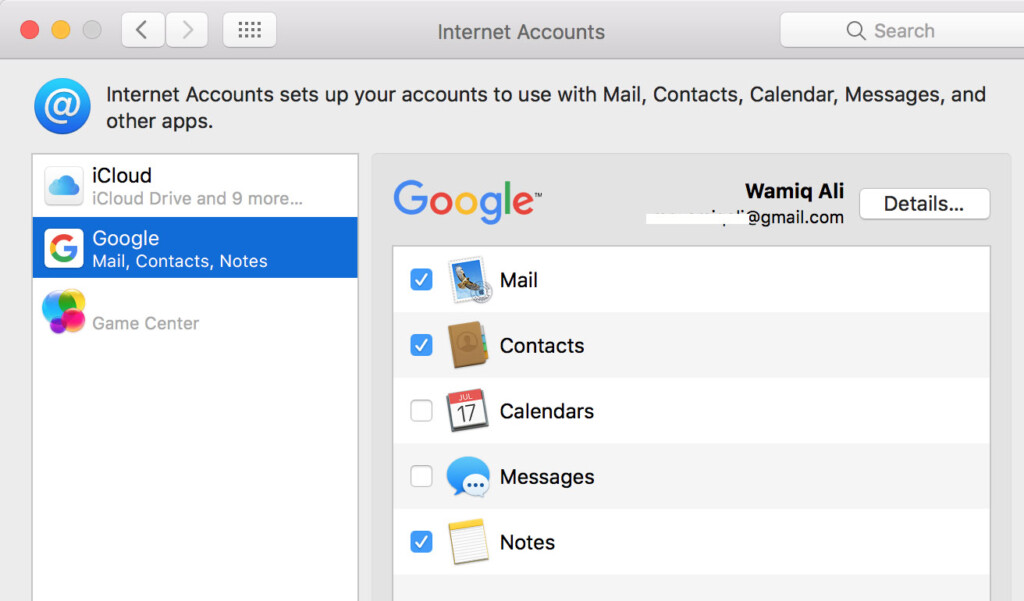The image size is (1024, 601).
Task: Click the Google logo in account panel
Action: coord(468,201)
